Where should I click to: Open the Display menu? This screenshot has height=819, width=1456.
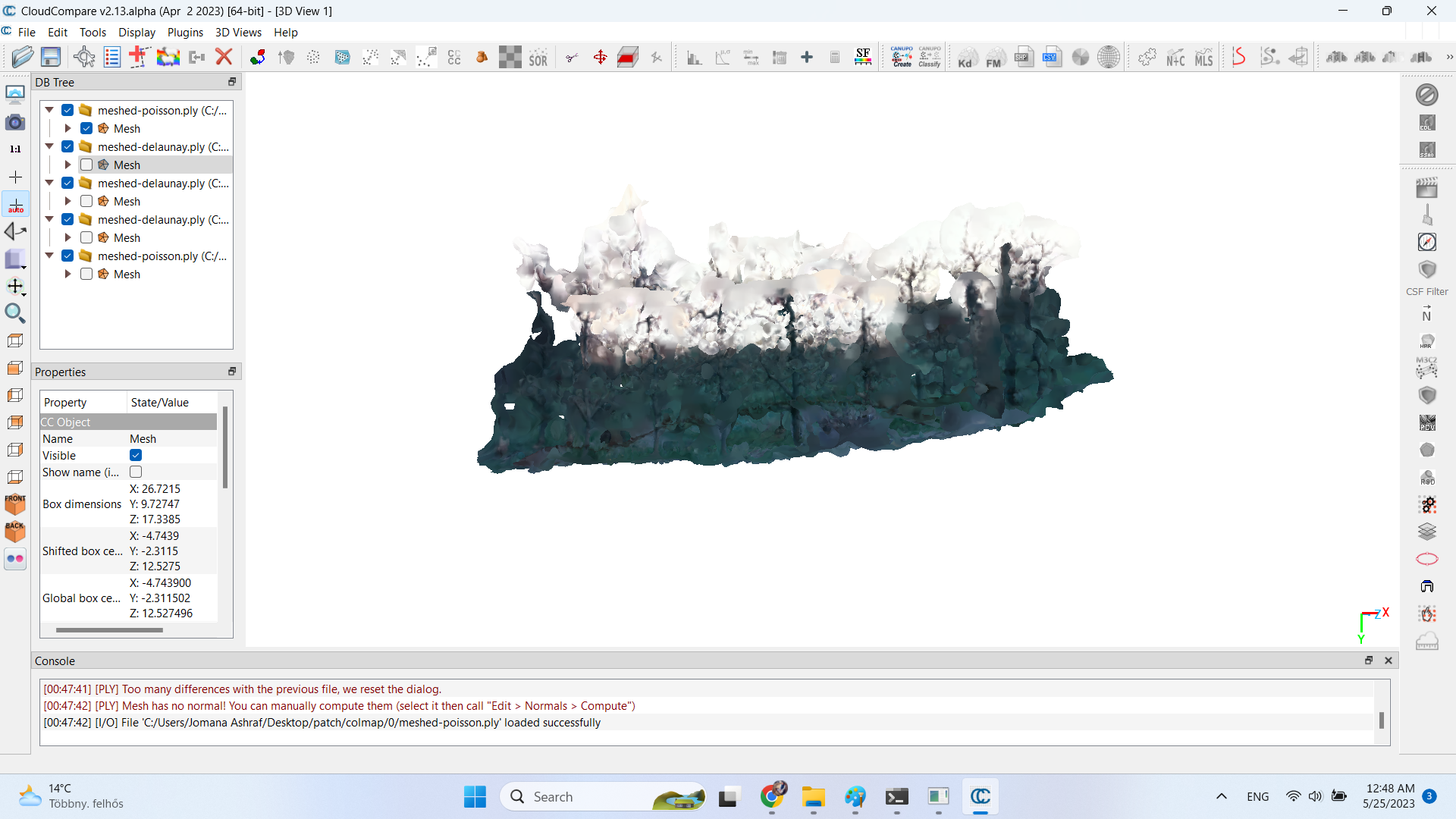136,33
